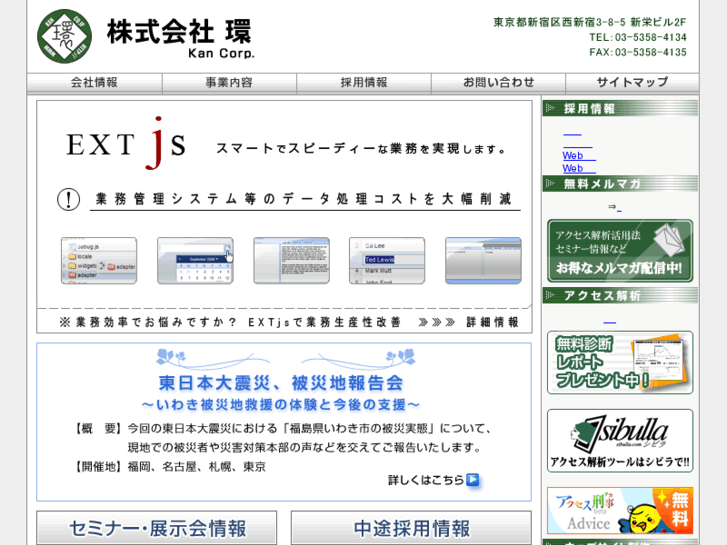Open the sibulla アクセス解析ツール banner
Screen dimensions: 727x545
620,441
